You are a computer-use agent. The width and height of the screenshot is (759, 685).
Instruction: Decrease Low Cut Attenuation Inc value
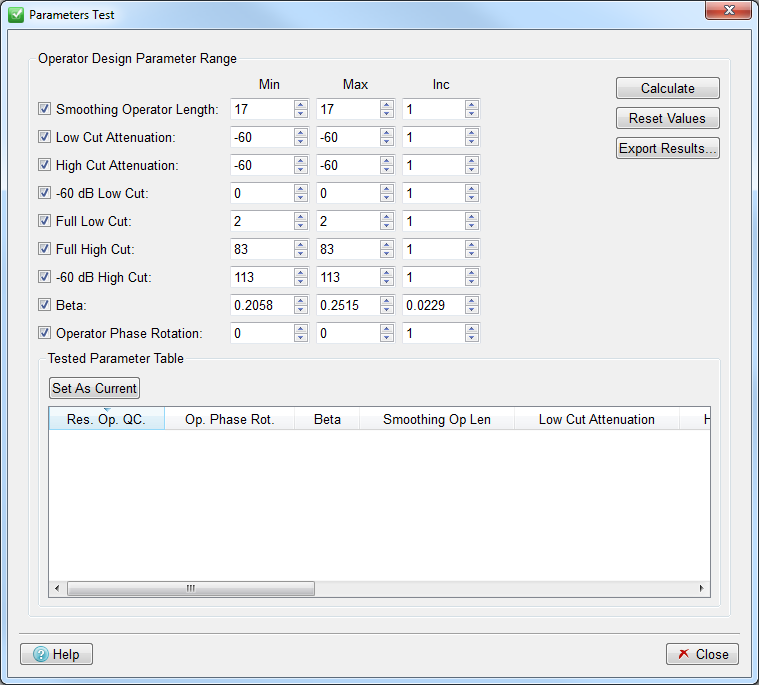click(472, 142)
